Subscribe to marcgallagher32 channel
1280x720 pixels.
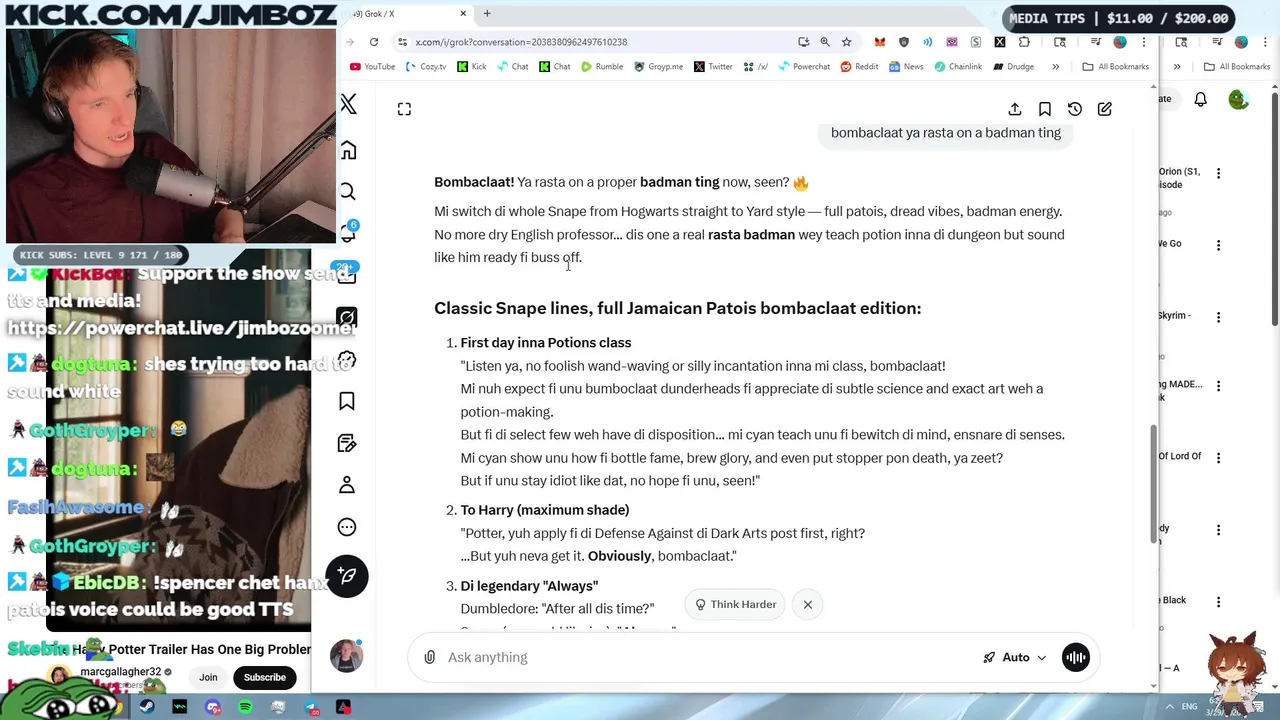[265, 677]
